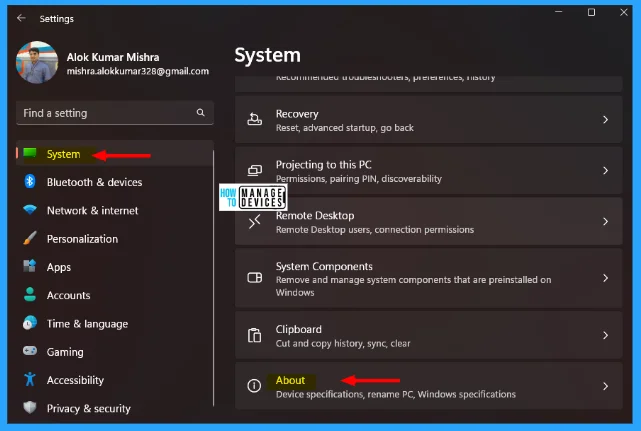Expand System Components chevron
This screenshot has width=641, height=431.
point(605,278)
